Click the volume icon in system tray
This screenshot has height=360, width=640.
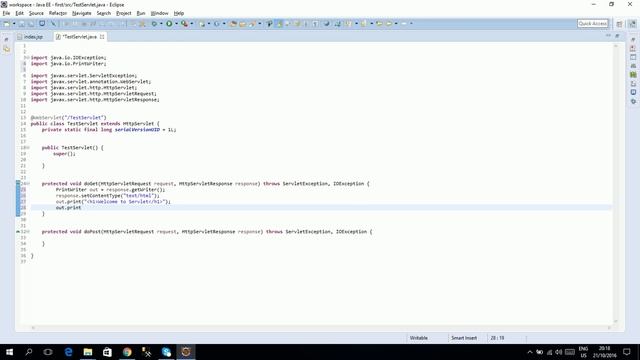(559, 352)
